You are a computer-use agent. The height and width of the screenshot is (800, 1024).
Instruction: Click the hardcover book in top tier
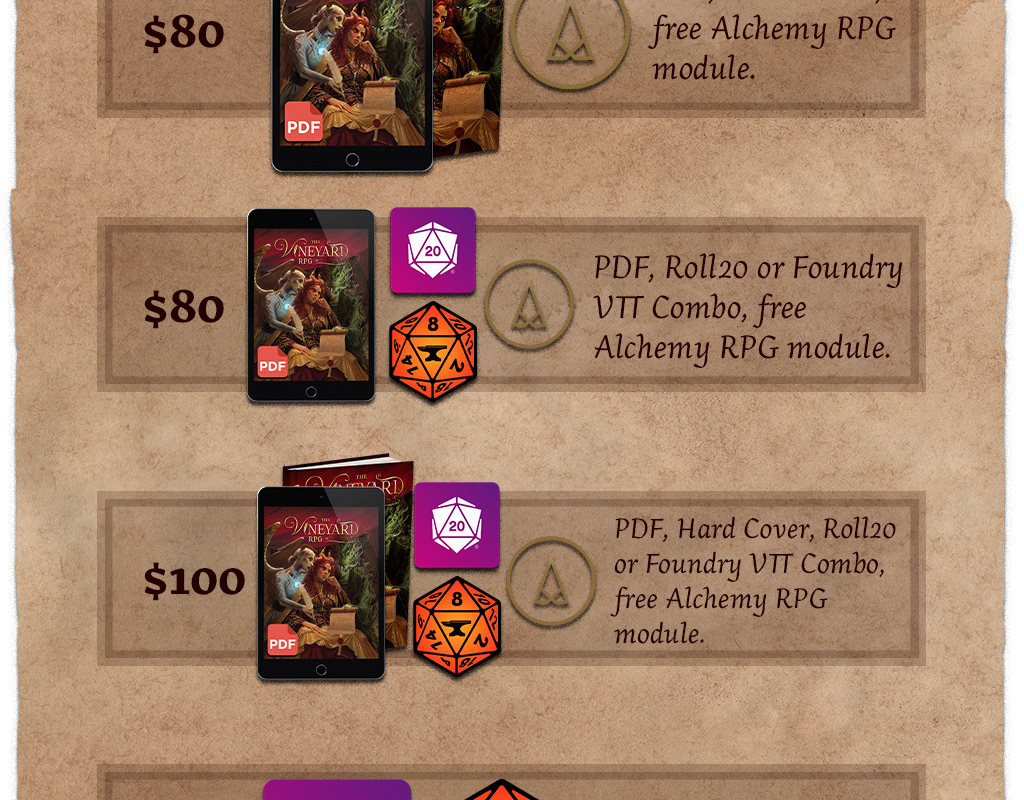[x=468, y=77]
